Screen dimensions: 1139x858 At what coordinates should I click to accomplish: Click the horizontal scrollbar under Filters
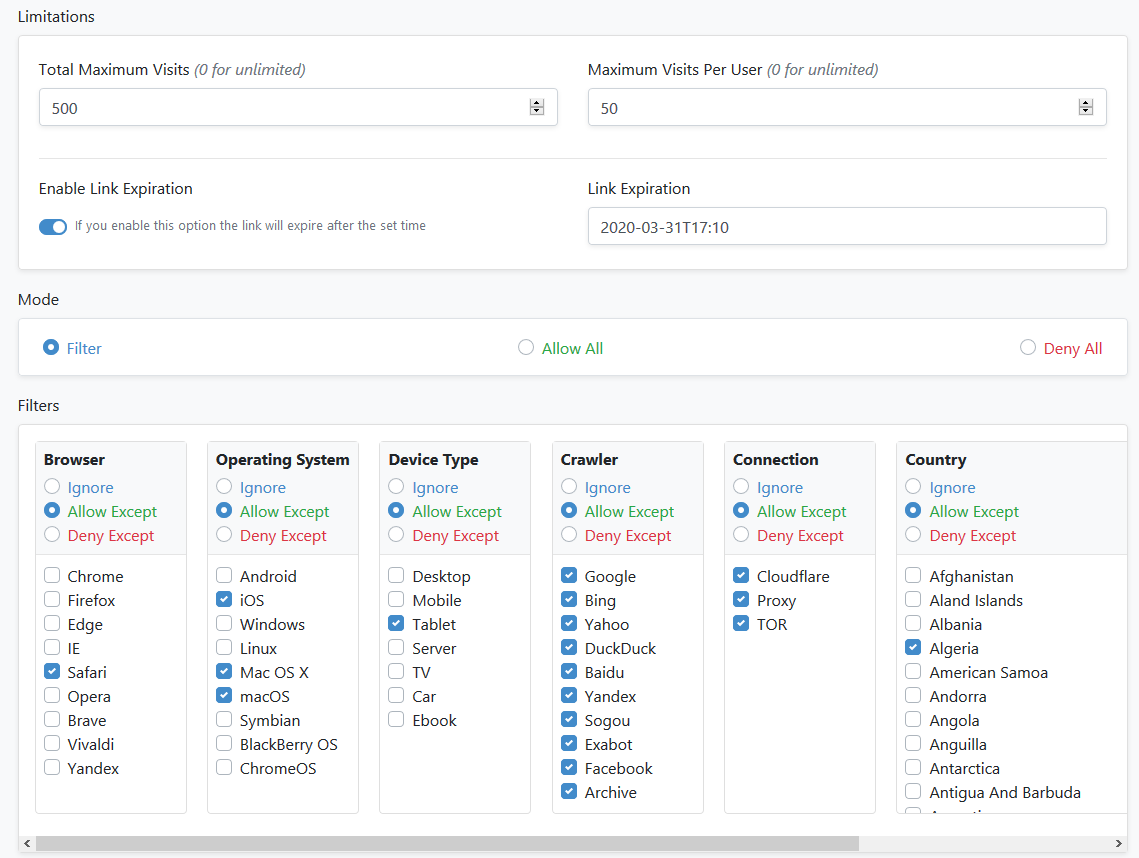[447, 844]
